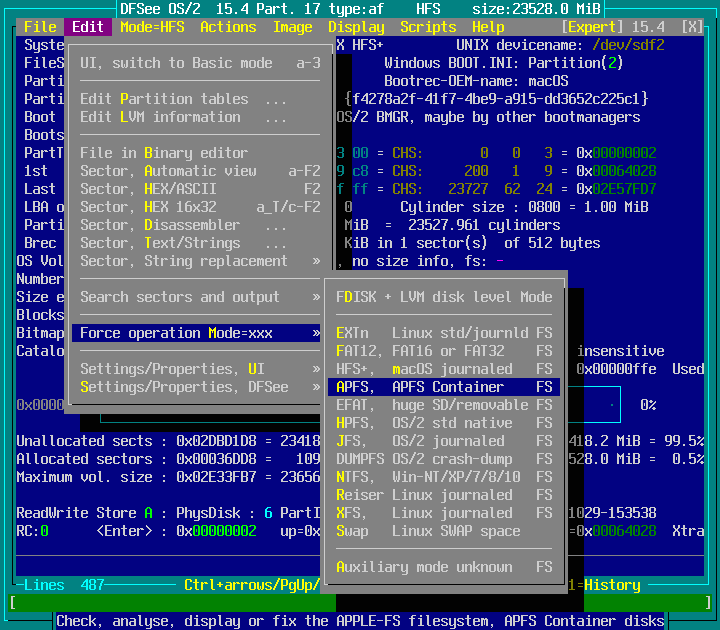Open the Image menu
Image resolution: width=720 pixels, height=630 pixels.
tap(292, 27)
